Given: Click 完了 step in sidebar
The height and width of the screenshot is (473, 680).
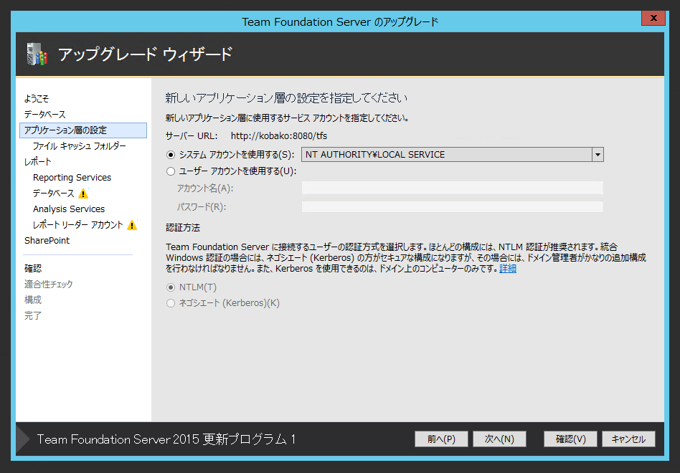Looking at the screenshot, I should pos(33,316).
